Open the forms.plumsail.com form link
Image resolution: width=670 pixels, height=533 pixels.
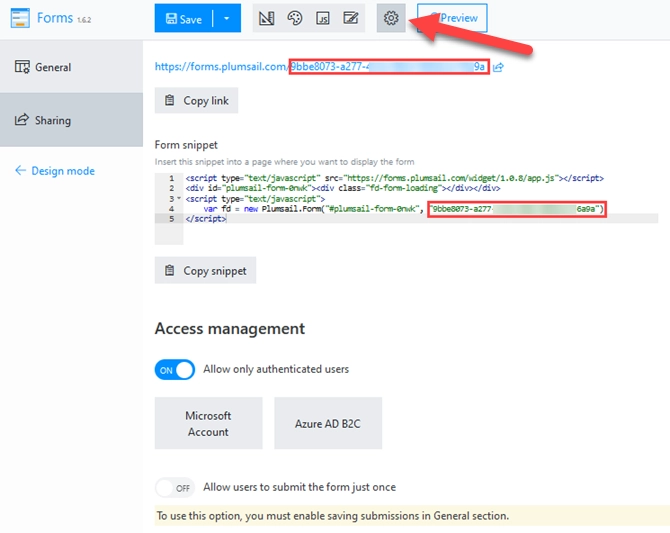click(320, 67)
